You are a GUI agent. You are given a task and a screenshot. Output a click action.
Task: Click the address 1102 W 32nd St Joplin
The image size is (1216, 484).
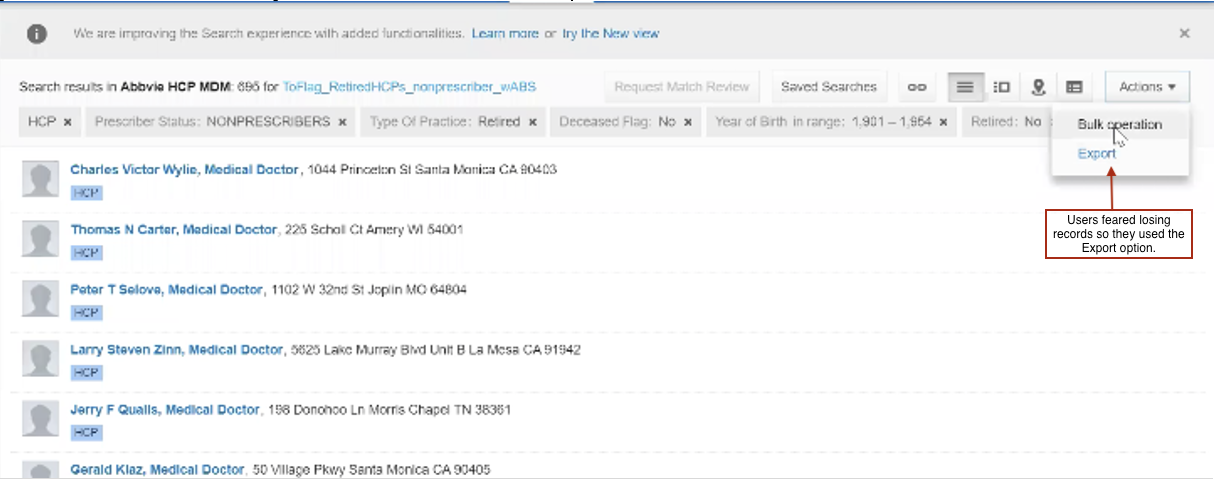(x=368, y=290)
